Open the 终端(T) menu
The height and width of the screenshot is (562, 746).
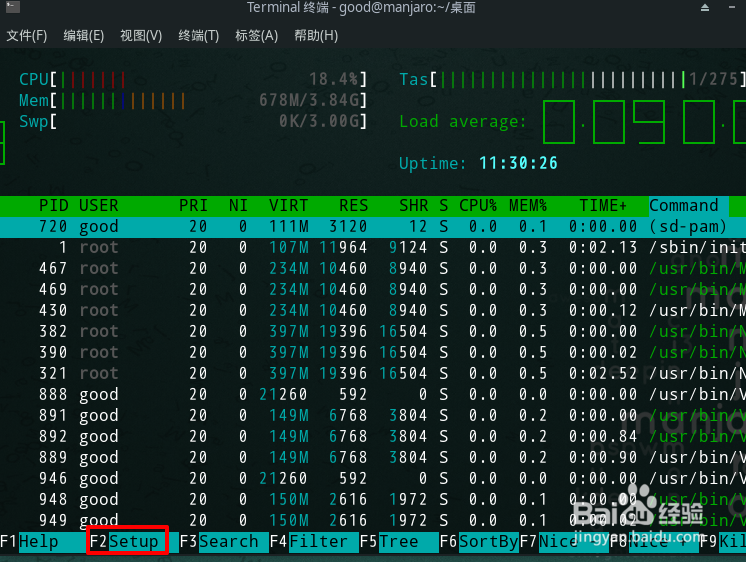coord(198,36)
